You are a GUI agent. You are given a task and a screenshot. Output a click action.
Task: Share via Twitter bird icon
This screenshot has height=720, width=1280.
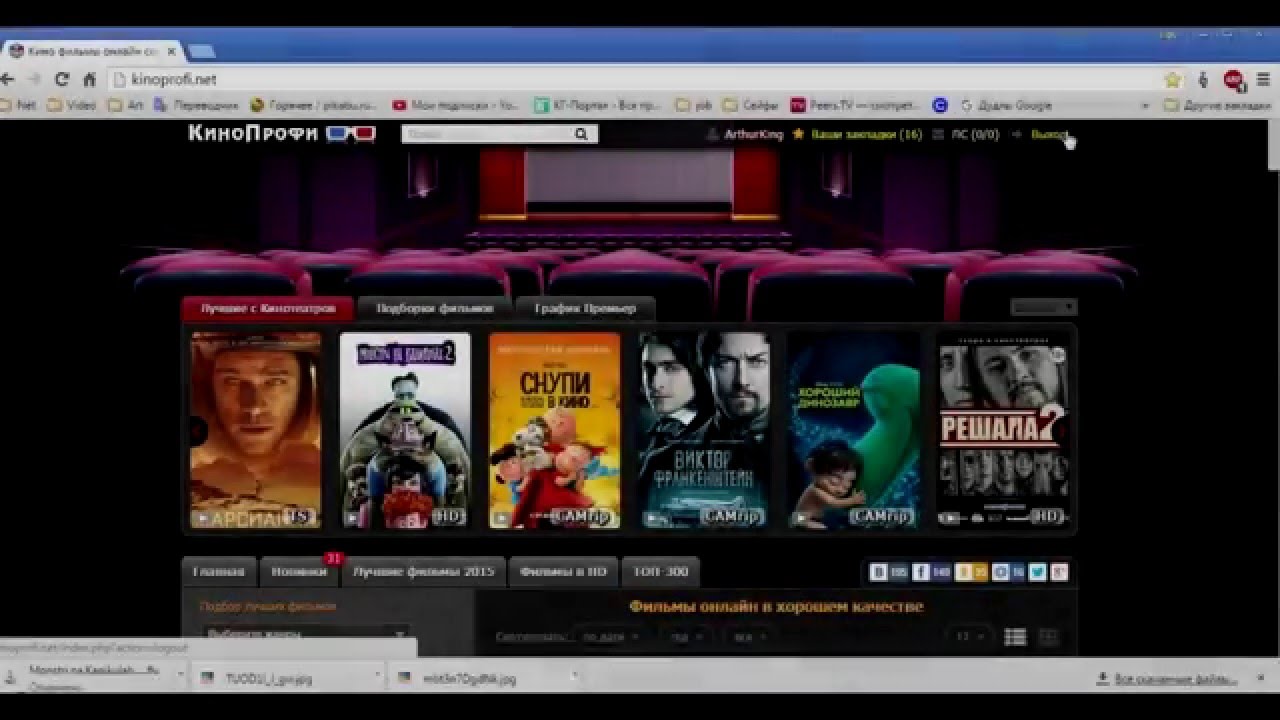(1038, 572)
